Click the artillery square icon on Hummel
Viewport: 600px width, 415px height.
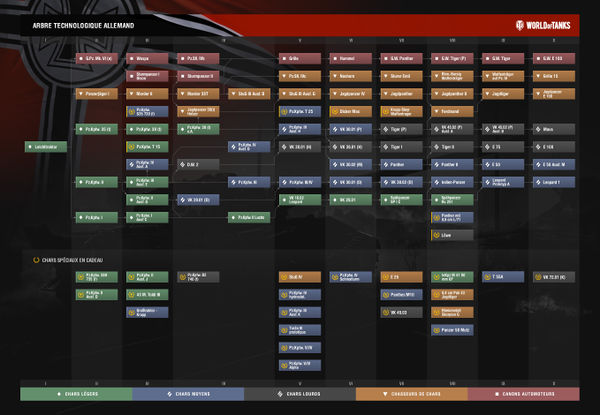click(x=335, y=59)
